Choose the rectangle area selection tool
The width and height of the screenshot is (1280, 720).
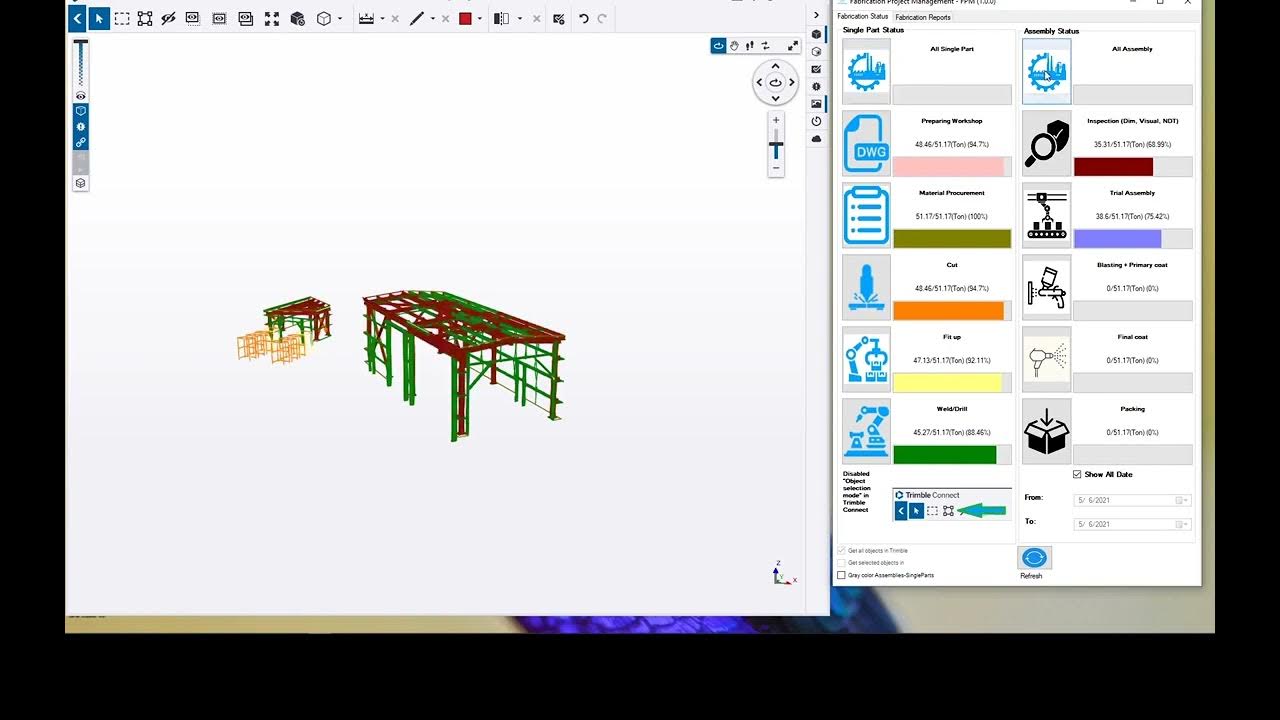click(121, 18)
